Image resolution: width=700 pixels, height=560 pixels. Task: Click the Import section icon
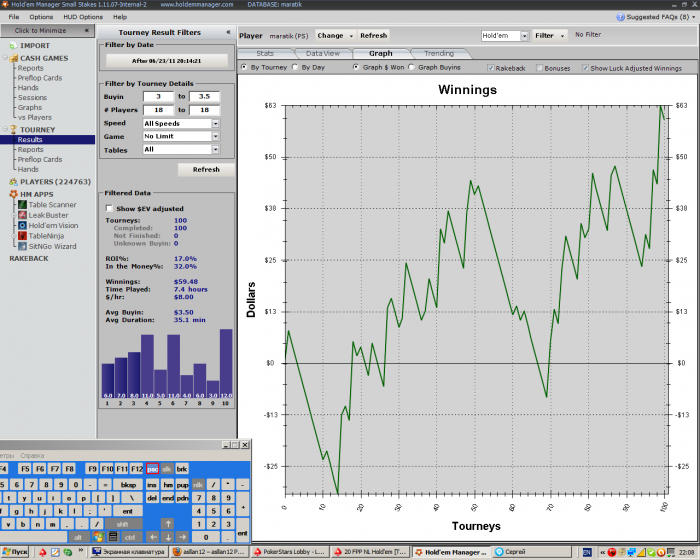[x=13, y=45]
